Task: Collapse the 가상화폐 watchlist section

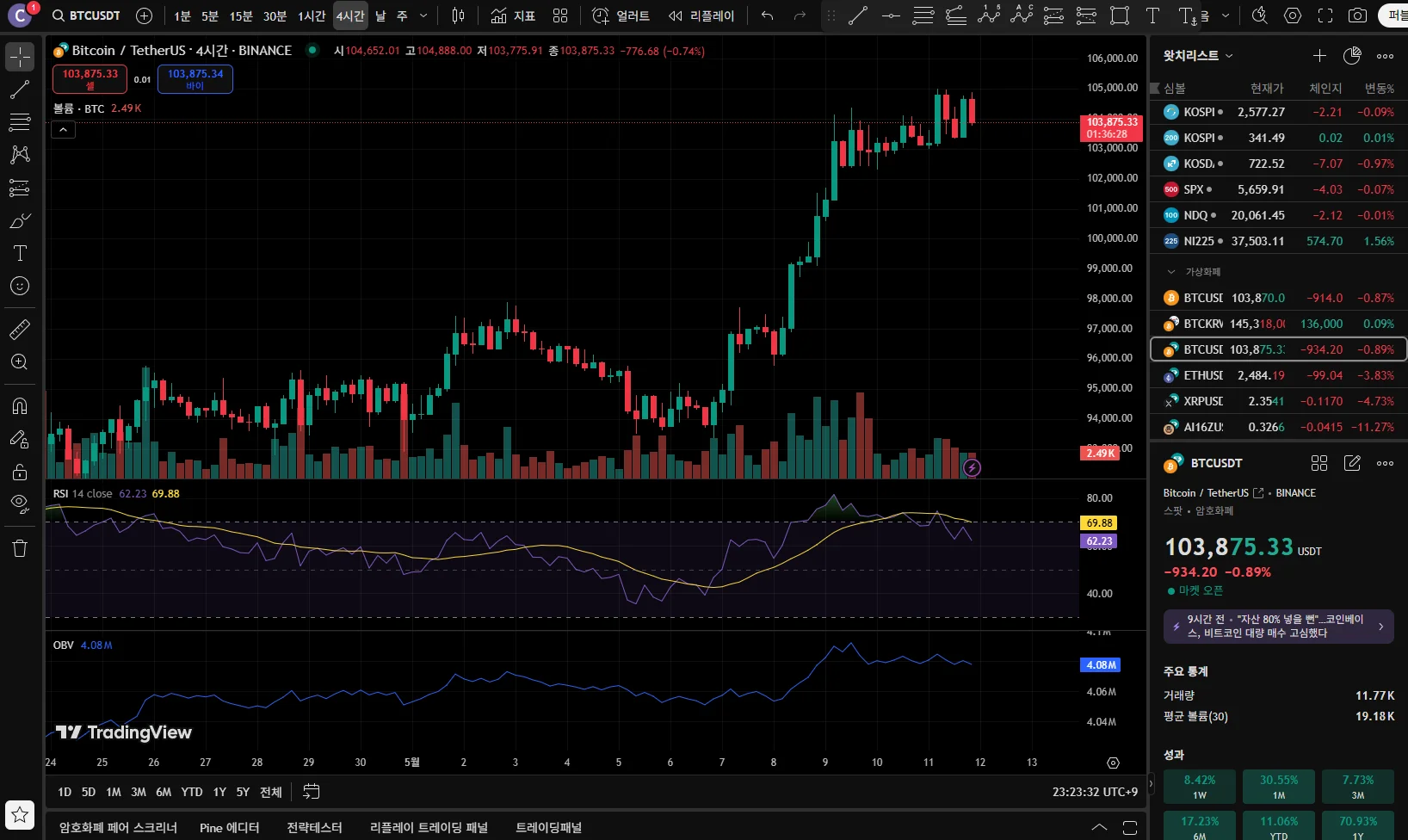Action: pyautogui.click(x=1171, y=272)
